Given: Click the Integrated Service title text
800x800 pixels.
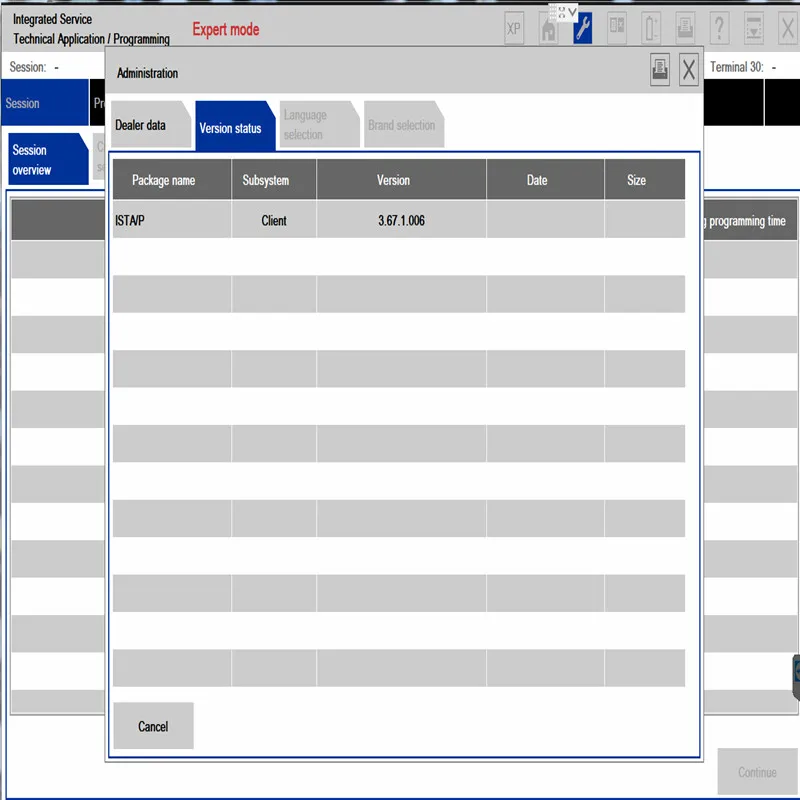Looking at the screenshot, I should 53,19.
